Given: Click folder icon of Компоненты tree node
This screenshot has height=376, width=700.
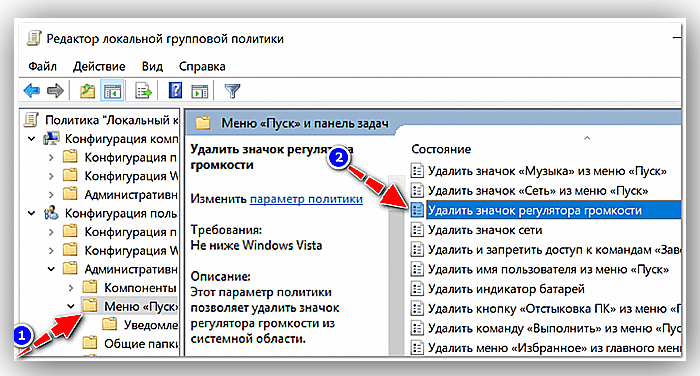Looking at the screenshot, I should point(90,287).
